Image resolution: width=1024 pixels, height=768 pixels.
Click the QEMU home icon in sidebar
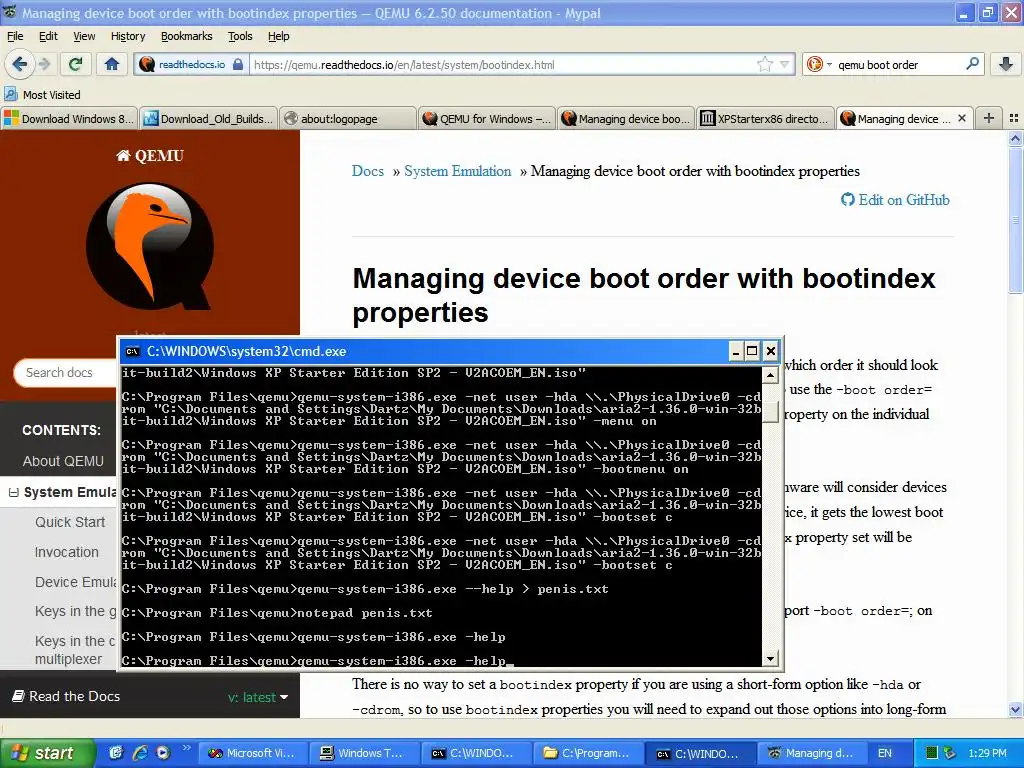click(123, 155)
